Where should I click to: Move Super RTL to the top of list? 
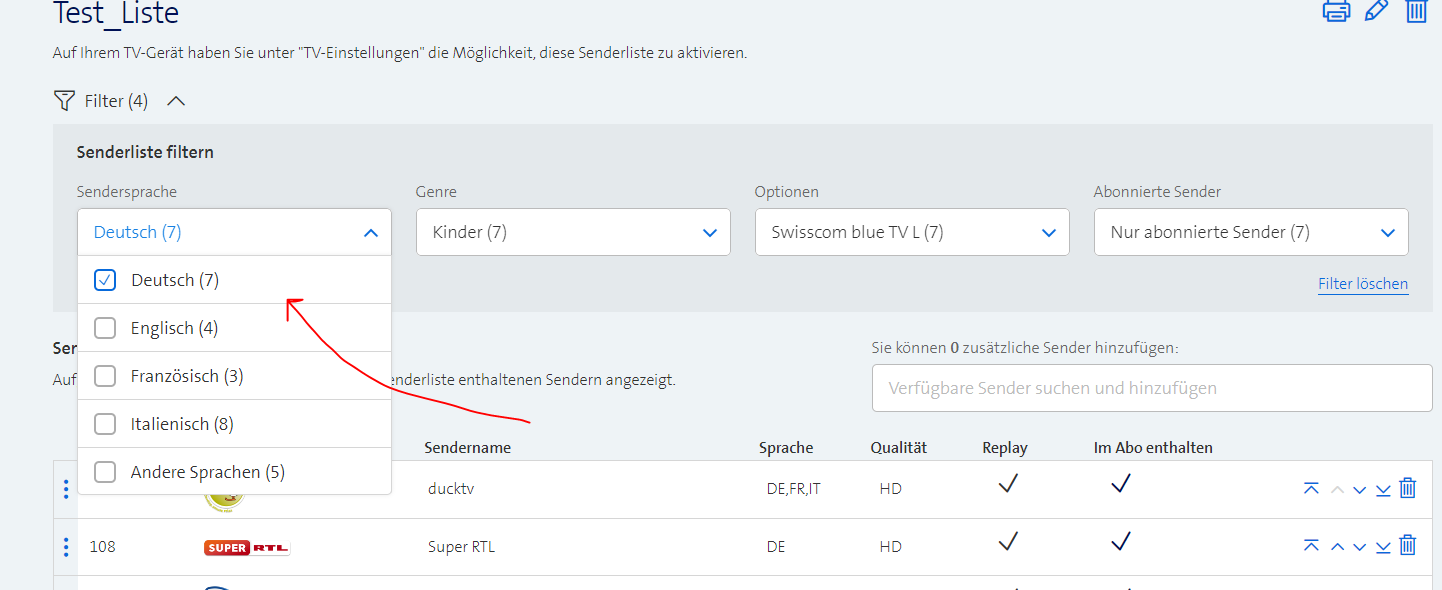click(1312, 546)
